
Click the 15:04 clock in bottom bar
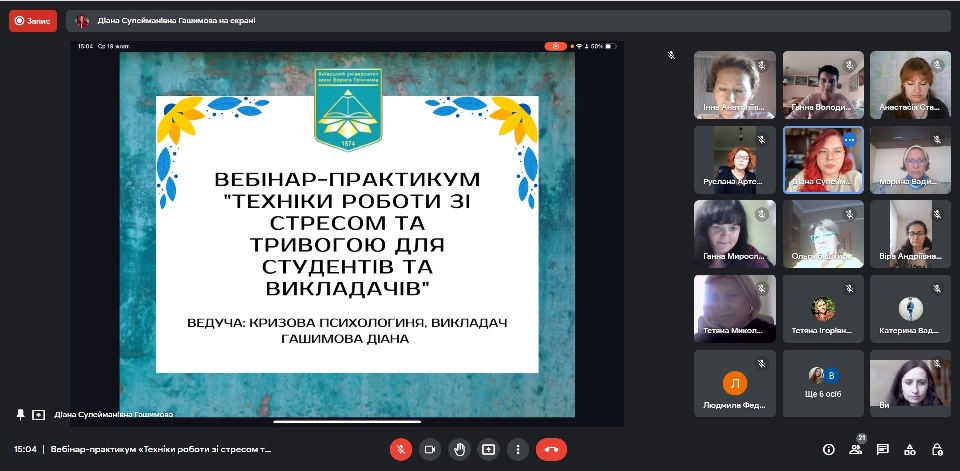click(25, 450)
